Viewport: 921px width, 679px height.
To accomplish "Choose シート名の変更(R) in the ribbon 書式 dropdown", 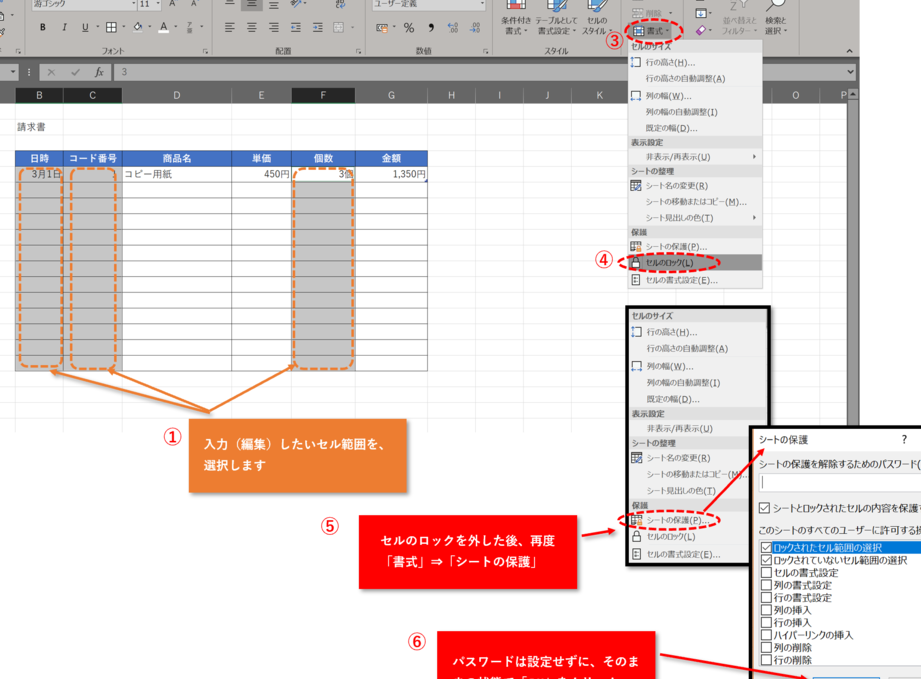I will [x=695, y=186].
